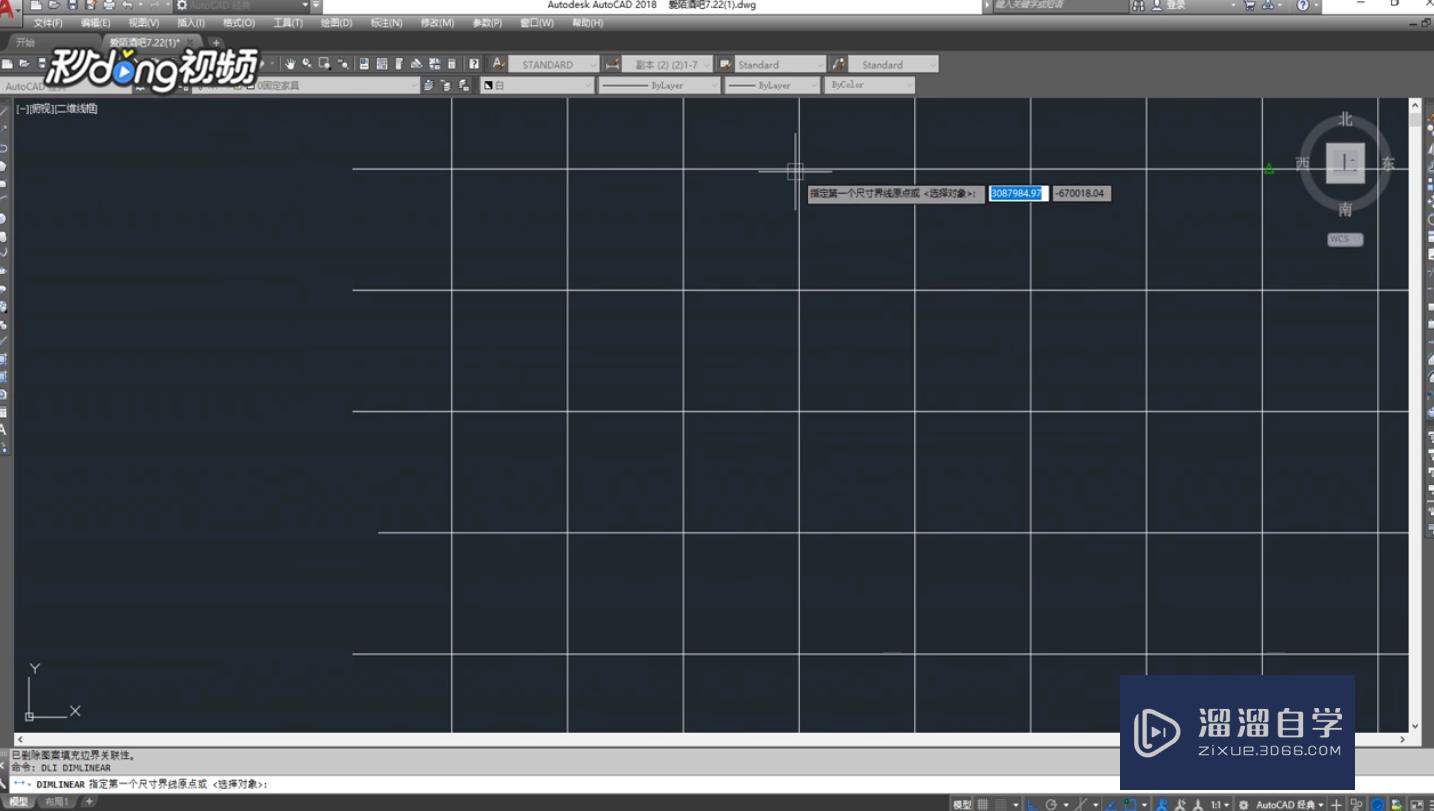Toggle polar tracking in status bar
Viewport: 1434px width, 811px height.
tap(1051, 804)
